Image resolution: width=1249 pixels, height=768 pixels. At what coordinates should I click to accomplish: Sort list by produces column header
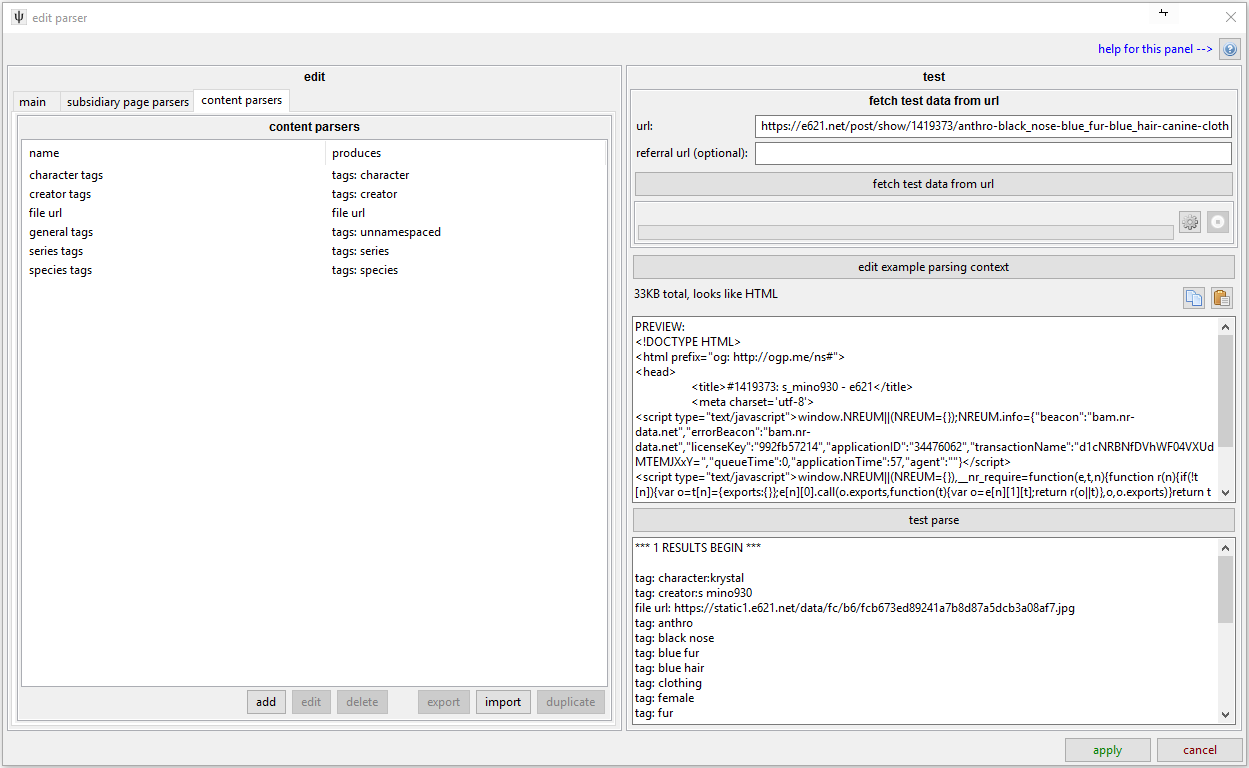(466, 153)
